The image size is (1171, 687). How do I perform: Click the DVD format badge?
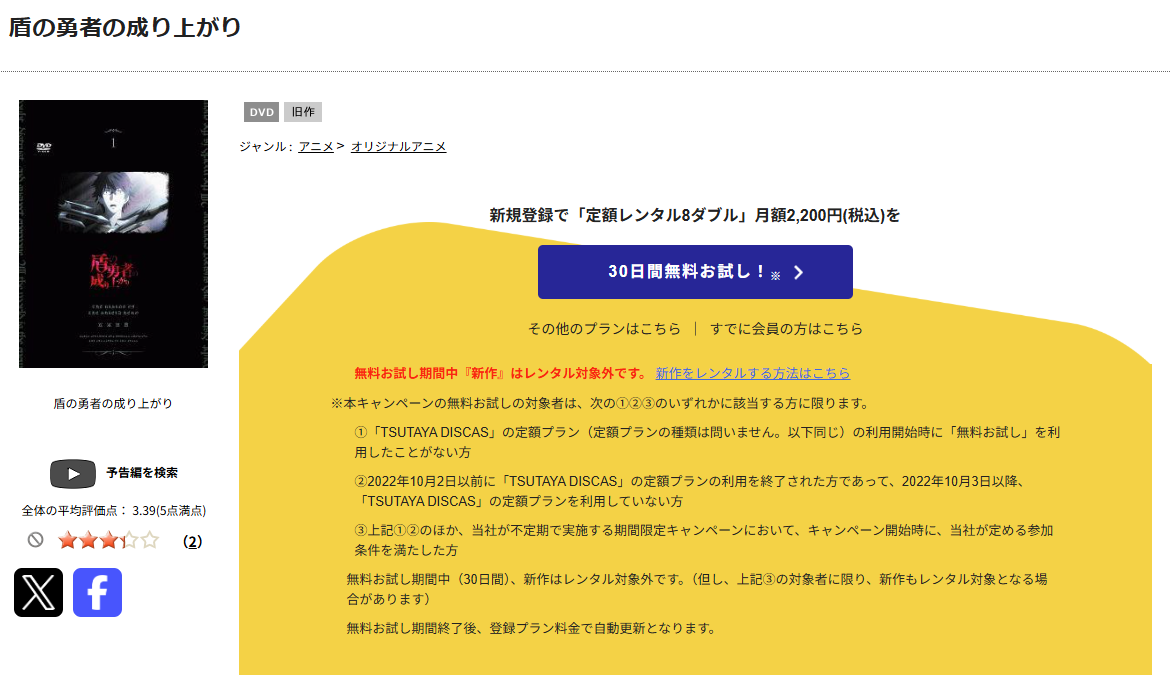pos(261,112)
